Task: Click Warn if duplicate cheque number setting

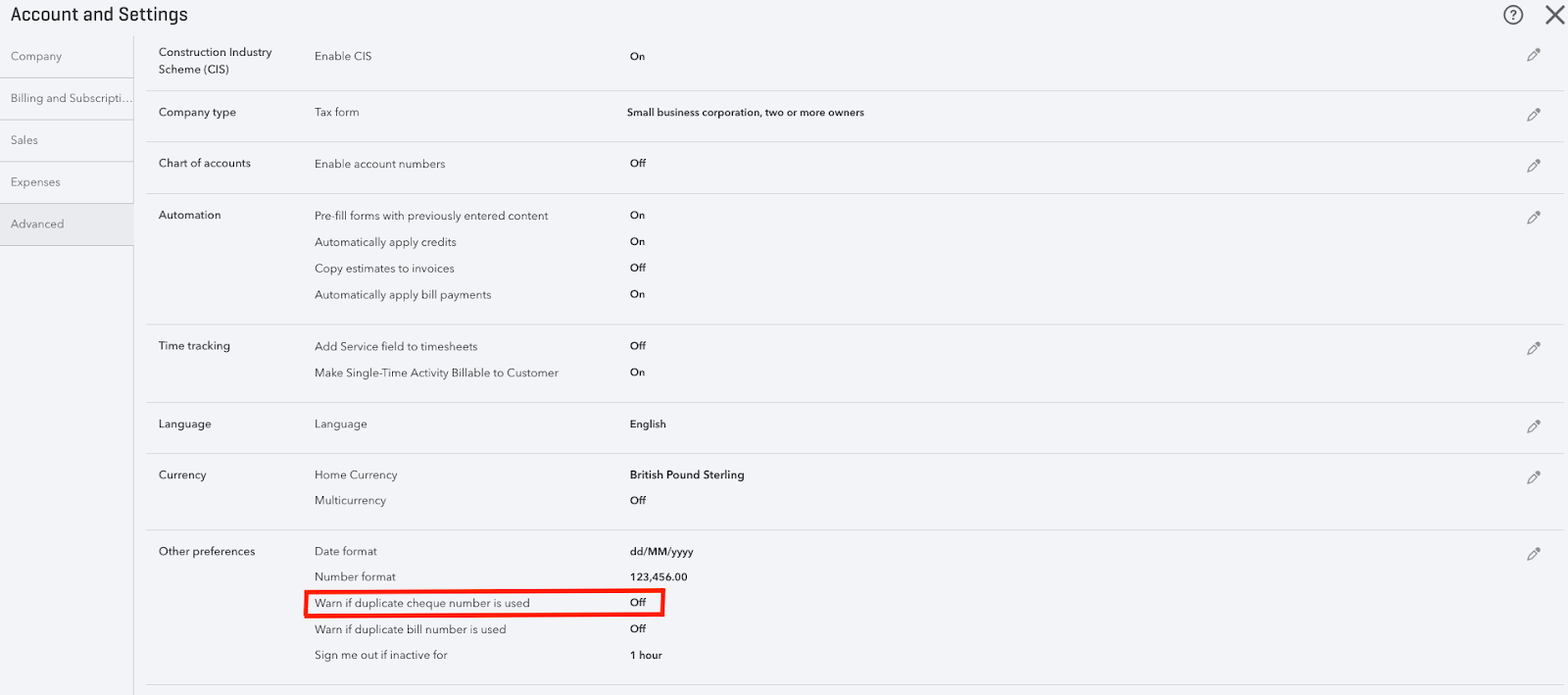Action: click(x=422, y=604)
